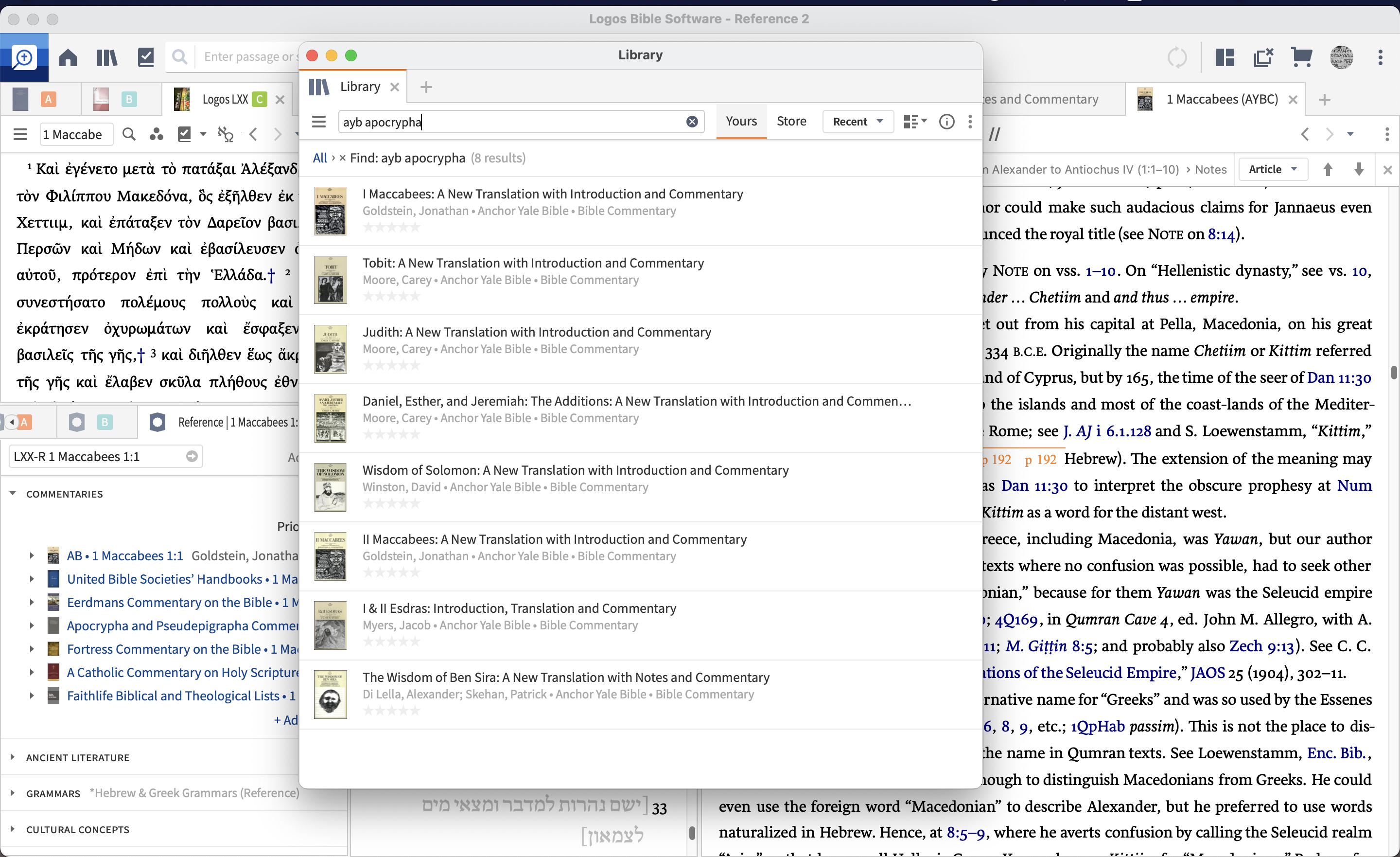Click the main search magnifier icon

179,57
